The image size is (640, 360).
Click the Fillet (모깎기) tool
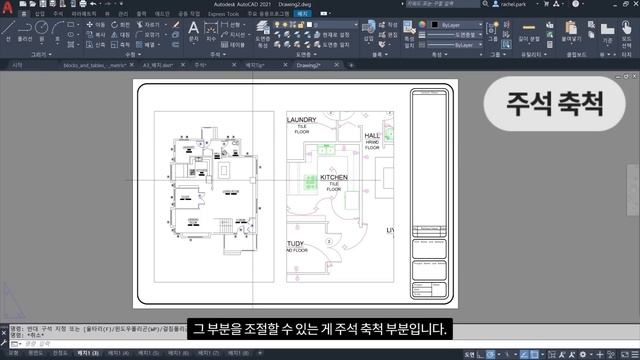149,35
